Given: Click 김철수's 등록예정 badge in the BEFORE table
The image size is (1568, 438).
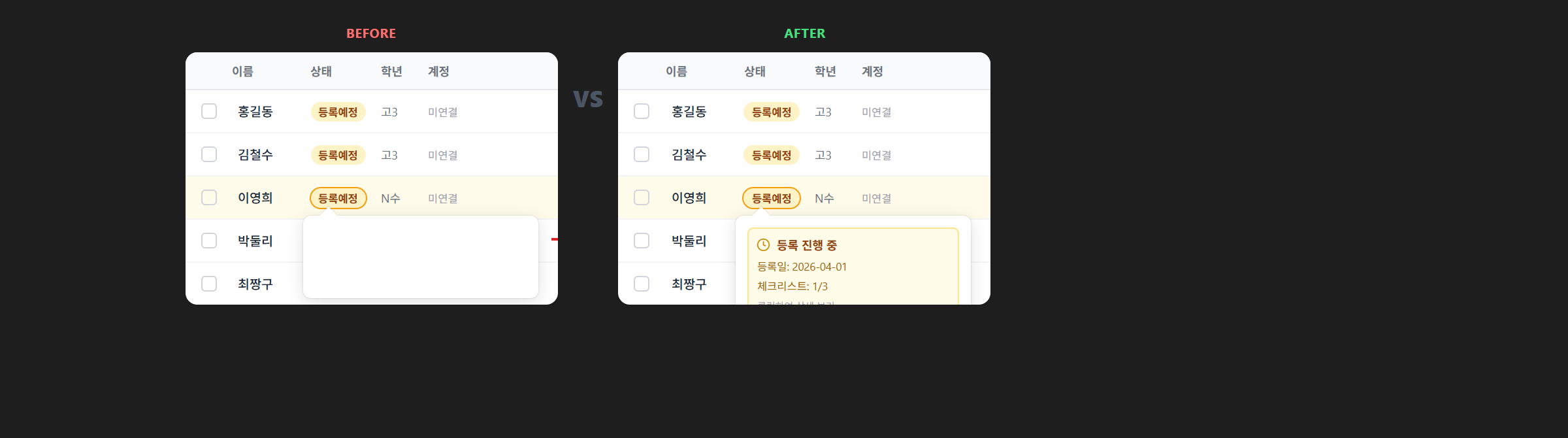Looking at the screenshot, I should click(x=338, y=155).
